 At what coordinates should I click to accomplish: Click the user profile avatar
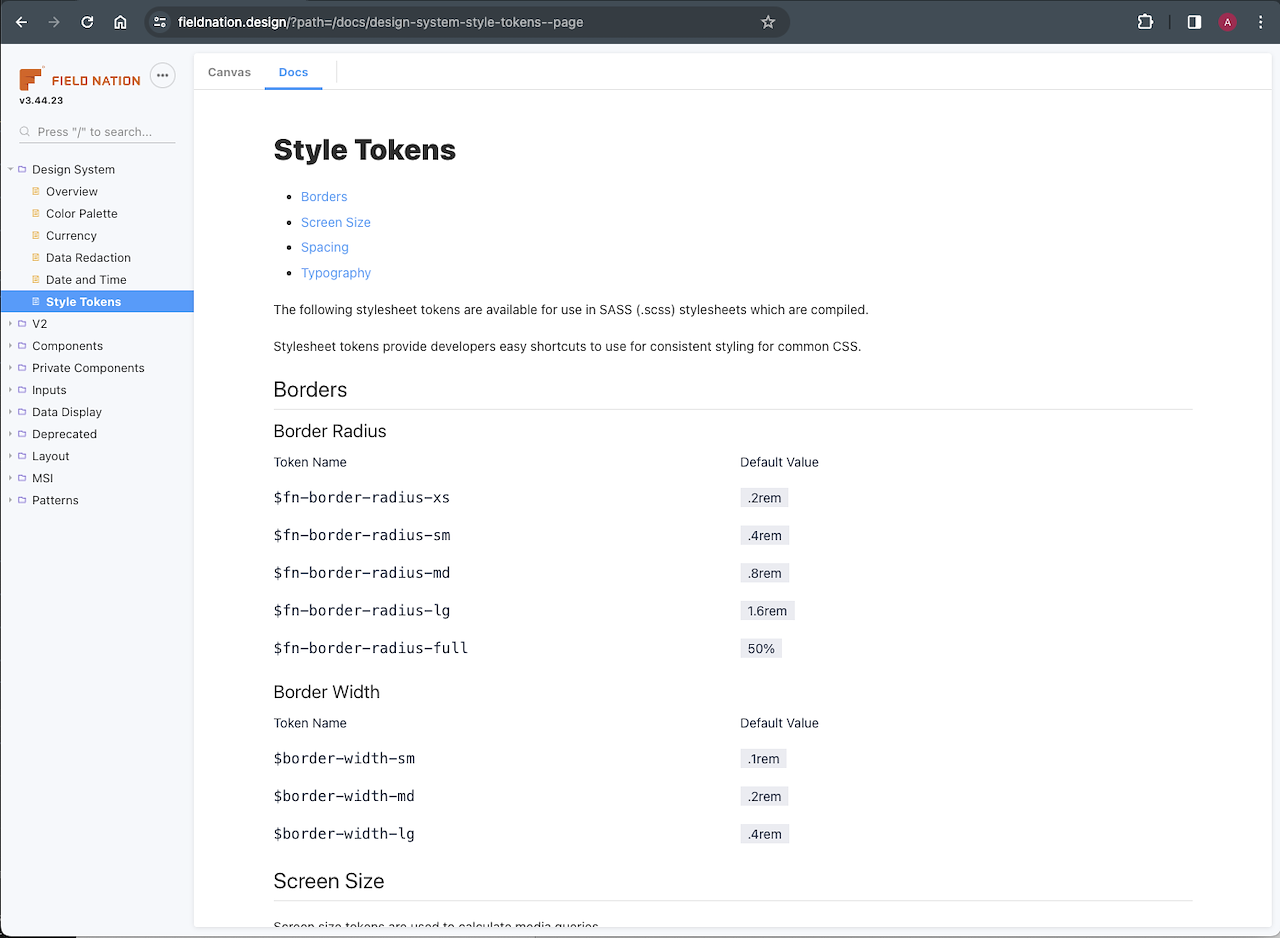pyautogui.click(x=1227, y=22)
